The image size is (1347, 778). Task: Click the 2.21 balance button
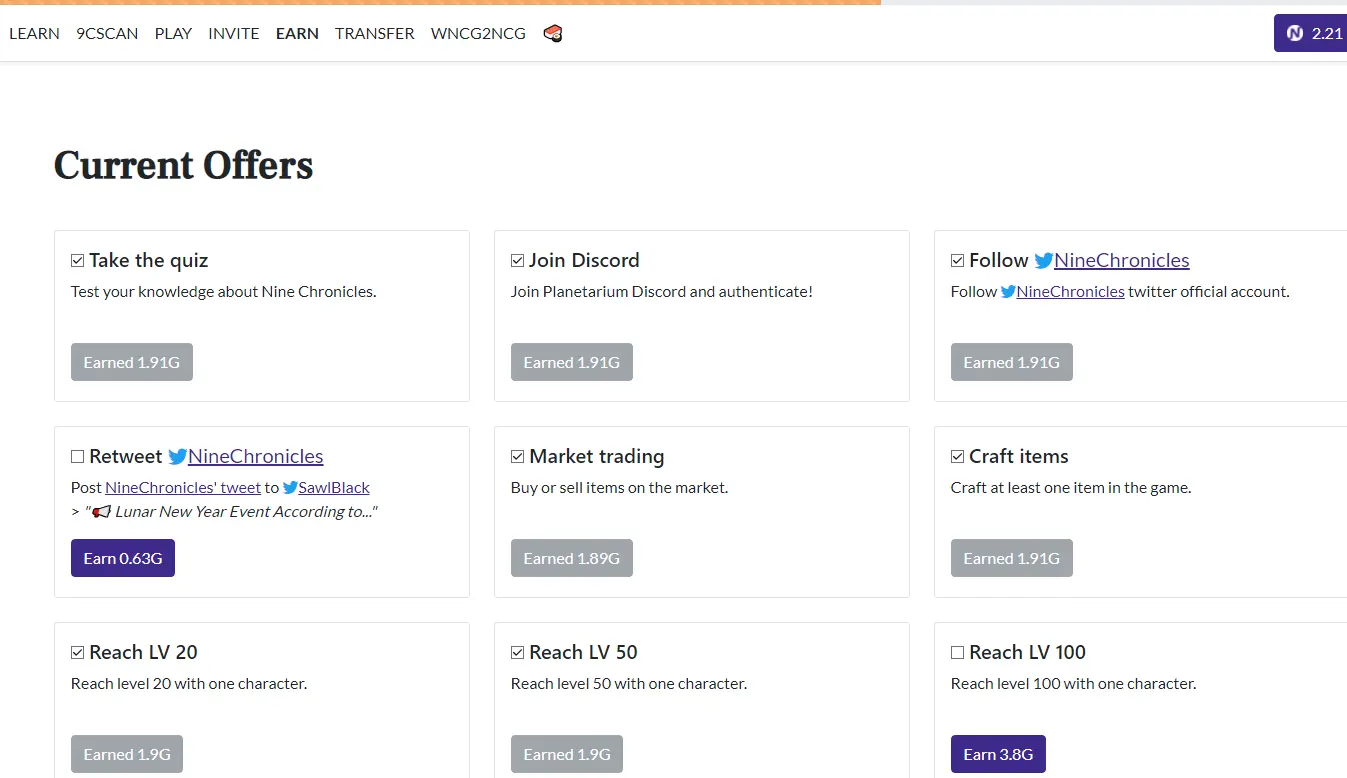(1310, 33)
